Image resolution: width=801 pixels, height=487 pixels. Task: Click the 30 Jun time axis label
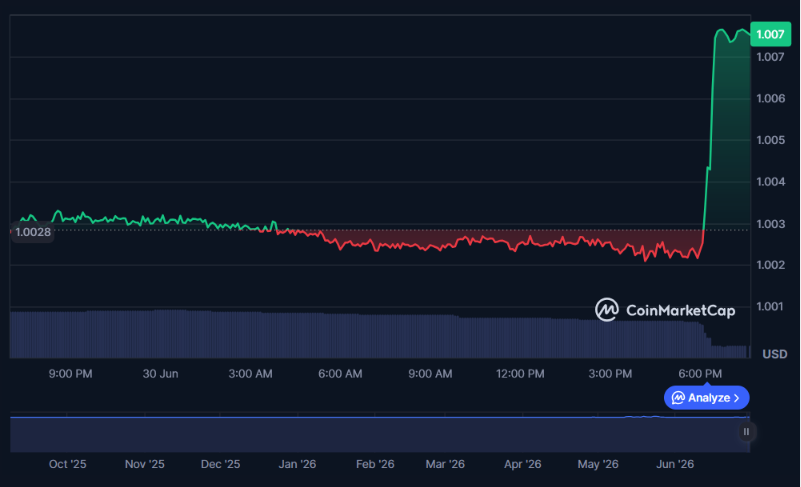point(160,374)
